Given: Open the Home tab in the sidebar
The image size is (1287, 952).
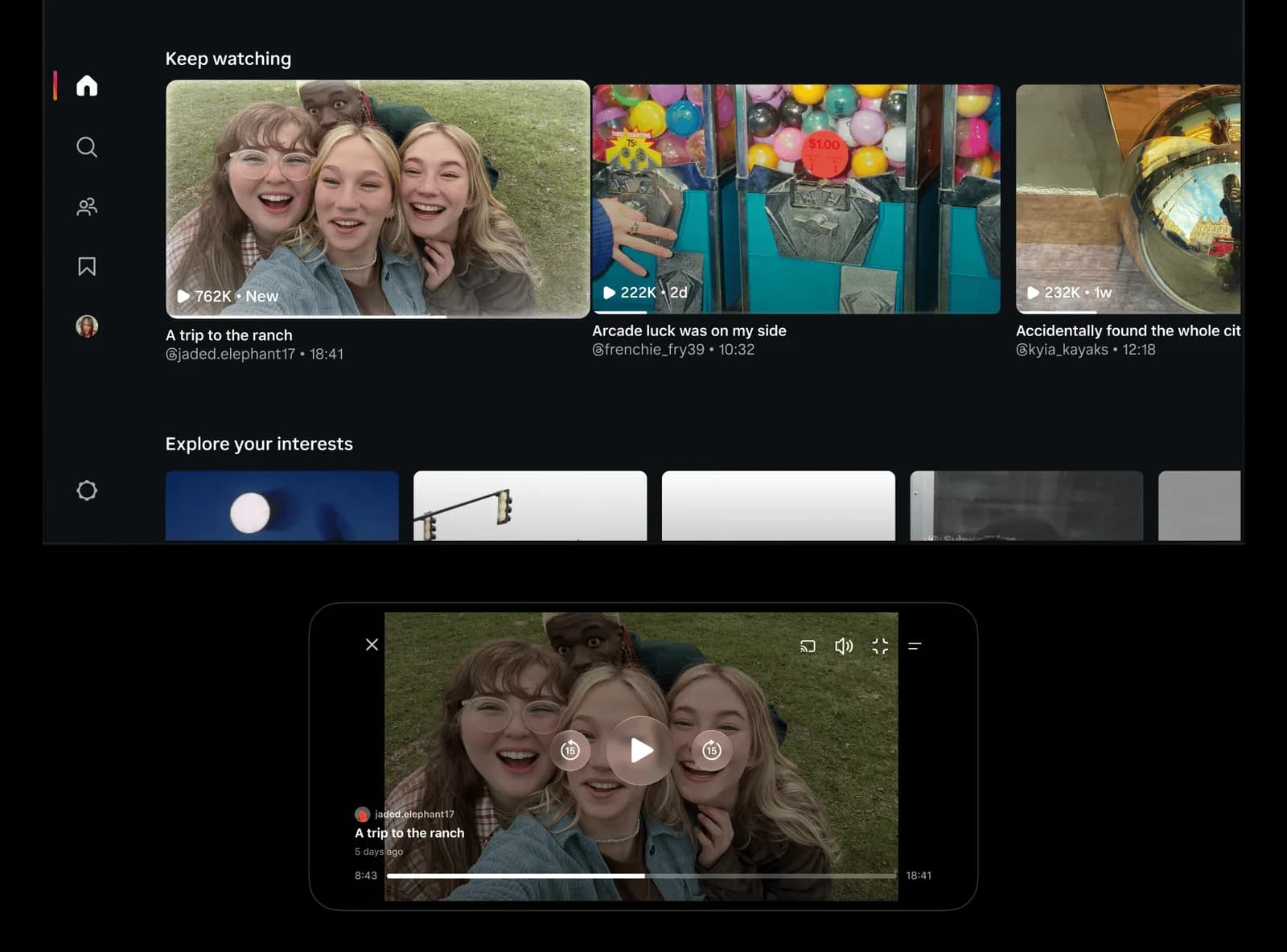Looking at the screenshot, I should pos(87,85).
